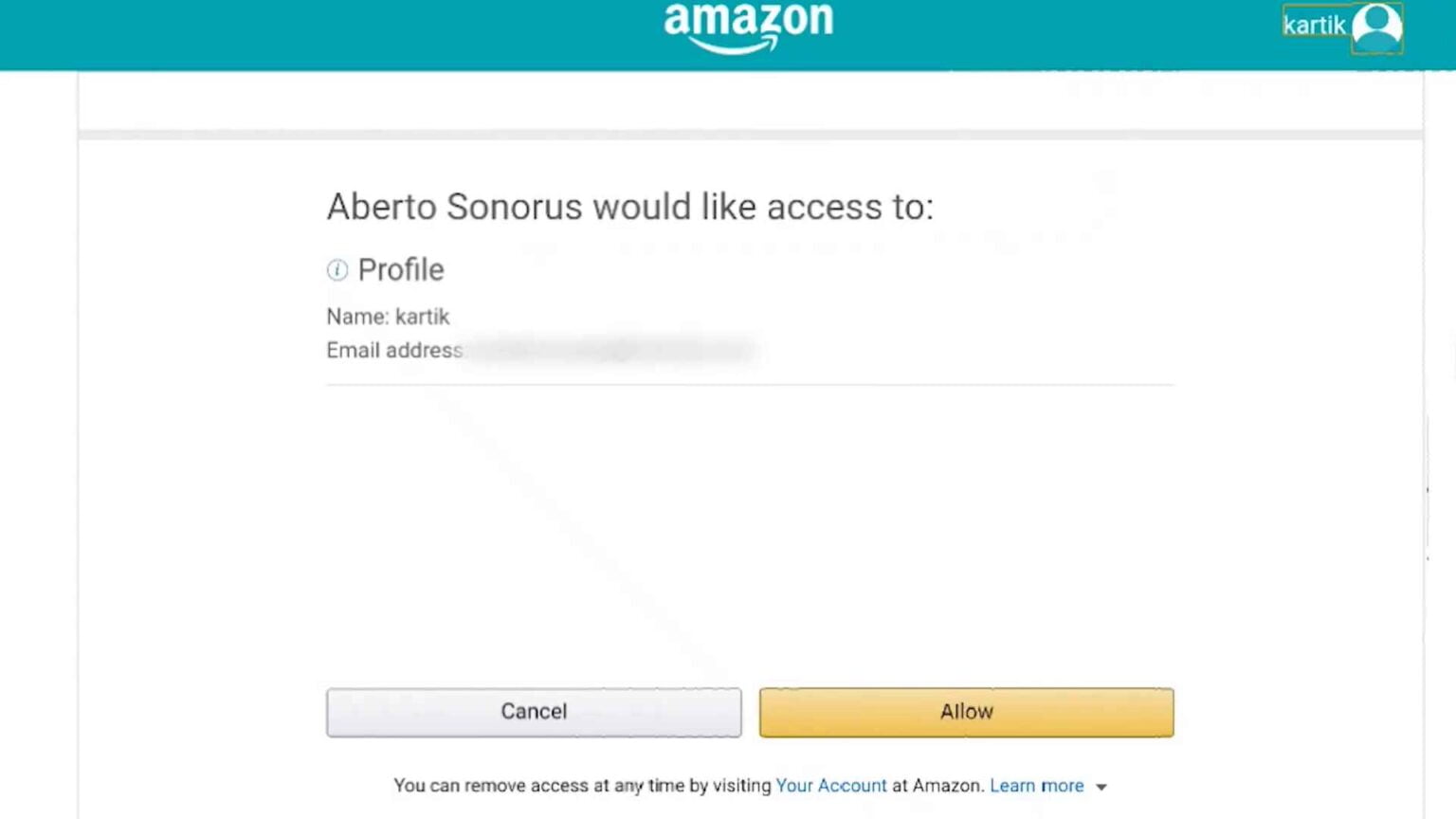Open the kartik account name in header
The height and width of the screenshot is (819, 1456).
point(1314,26)
